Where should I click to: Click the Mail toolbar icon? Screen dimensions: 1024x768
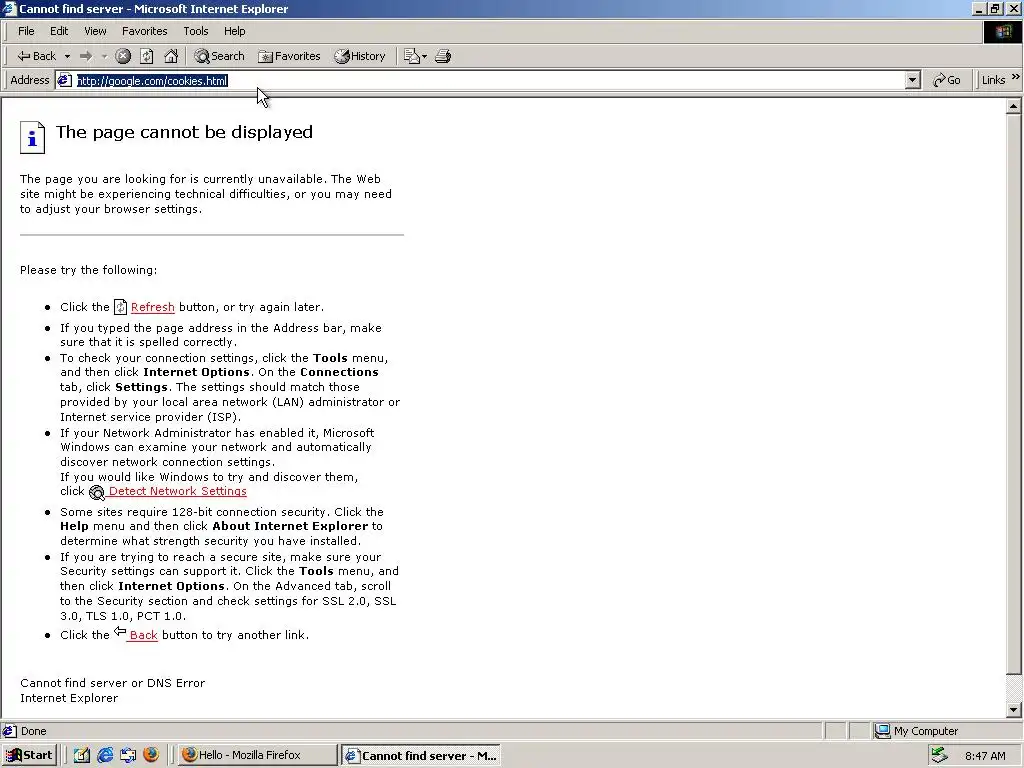click(x=411, y=56)
